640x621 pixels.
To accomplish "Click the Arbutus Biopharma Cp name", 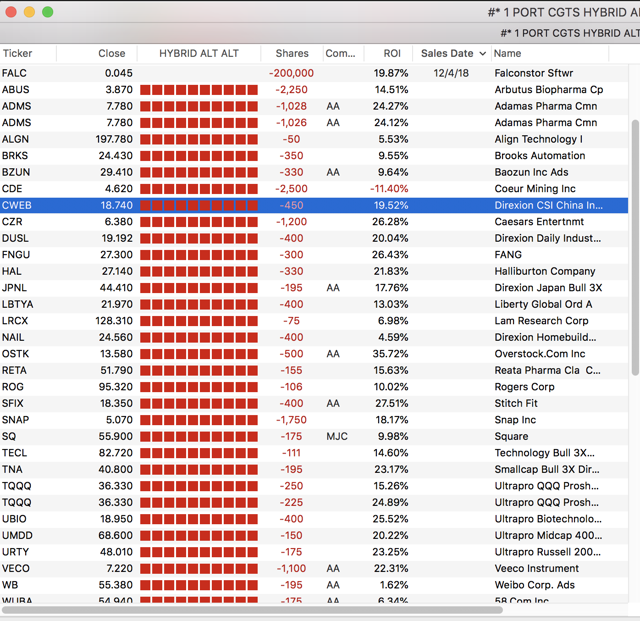I will point(549,90).
